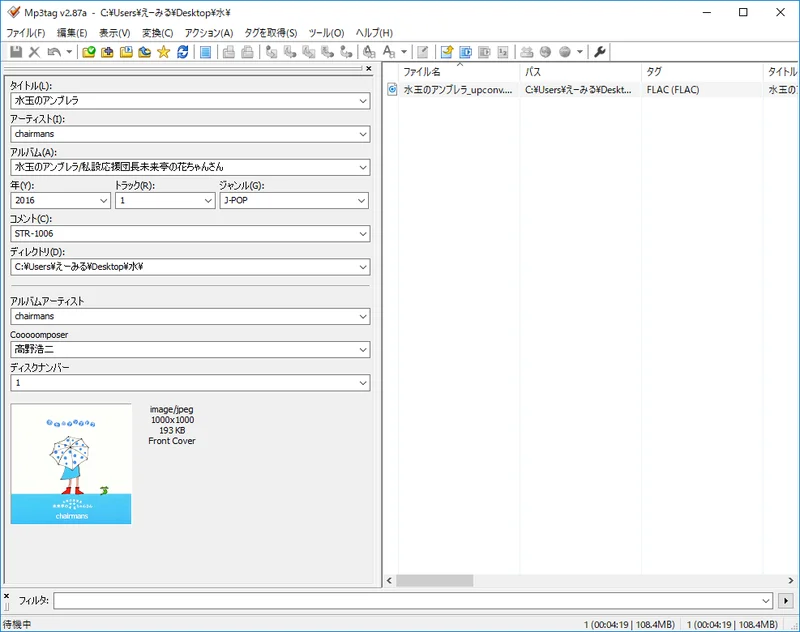The width and height of the screenshot is (800, 632).
Task: Open the フィルタ history dropdown arrow
Action: tap(766, 601)
